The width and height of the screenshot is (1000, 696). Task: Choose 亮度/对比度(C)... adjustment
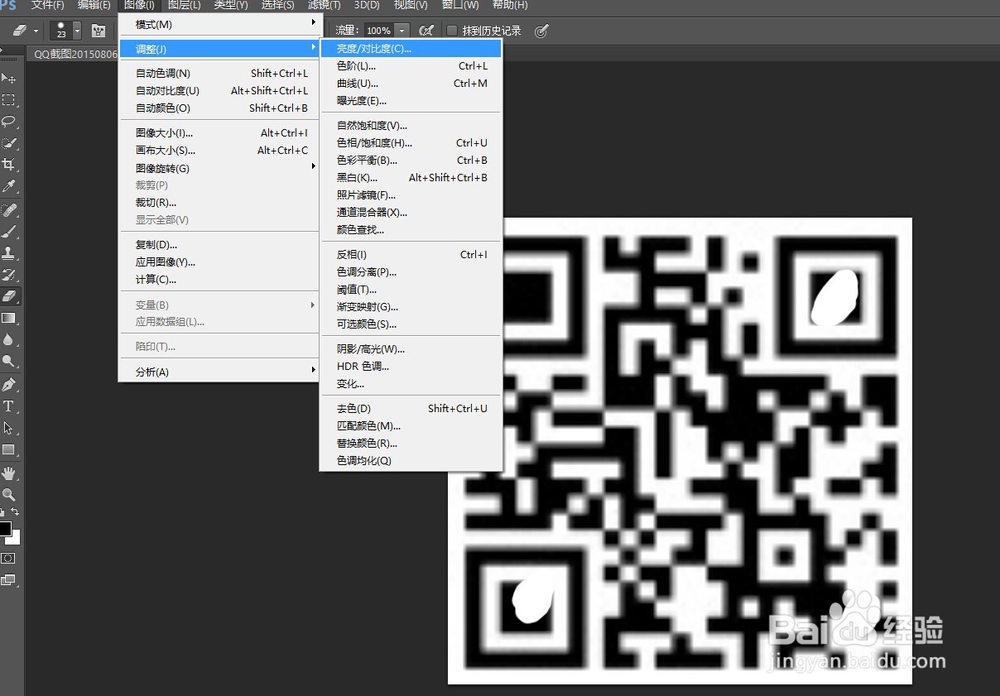point(411,48)
